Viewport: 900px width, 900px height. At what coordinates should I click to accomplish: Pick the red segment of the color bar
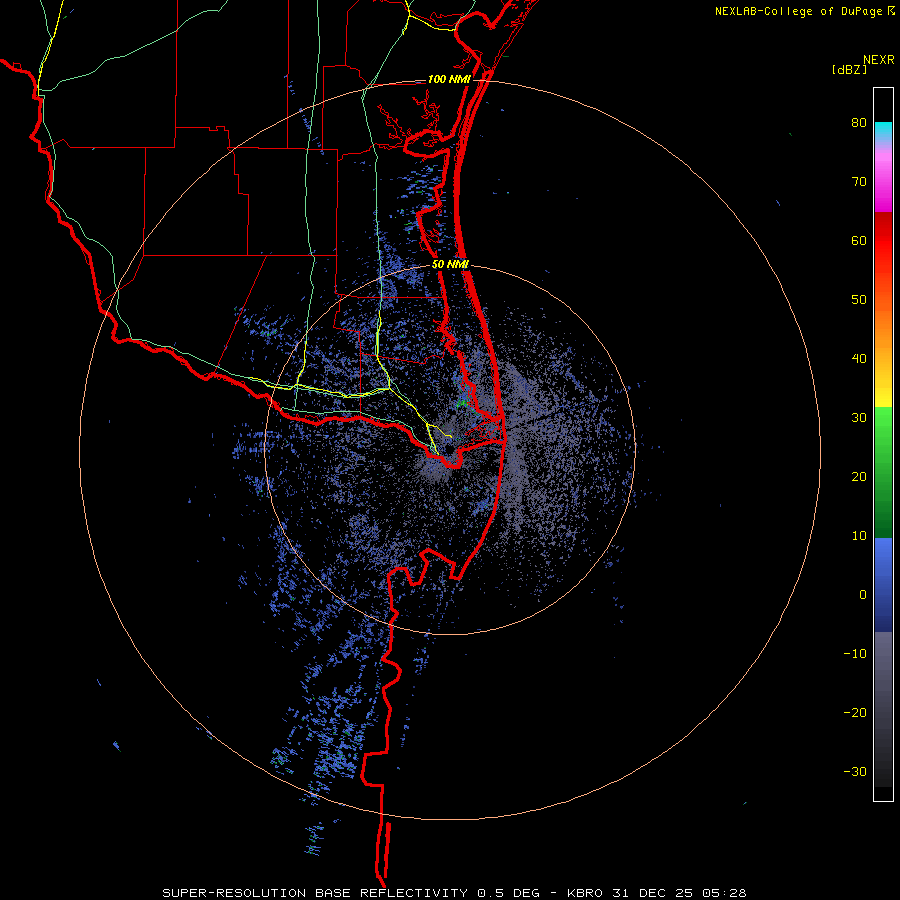click(x=883, y=241)
